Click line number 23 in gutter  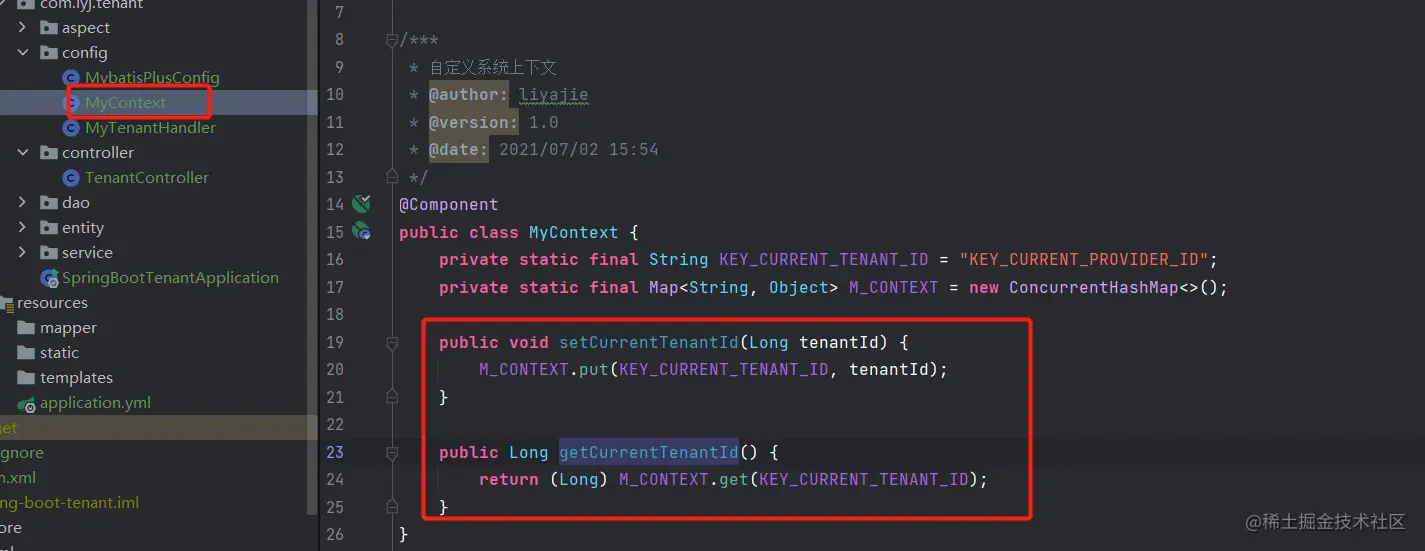pos(335,452)
